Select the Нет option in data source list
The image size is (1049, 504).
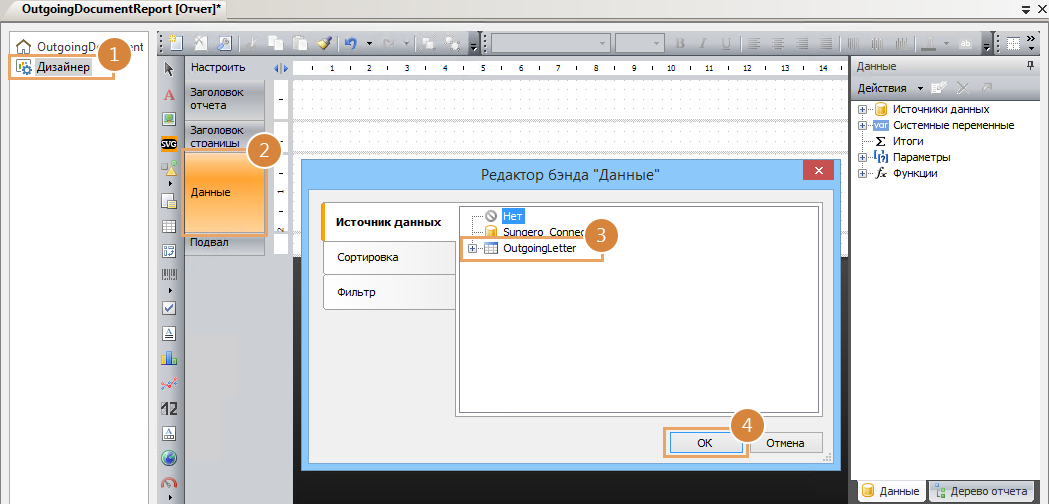(512, 215)
